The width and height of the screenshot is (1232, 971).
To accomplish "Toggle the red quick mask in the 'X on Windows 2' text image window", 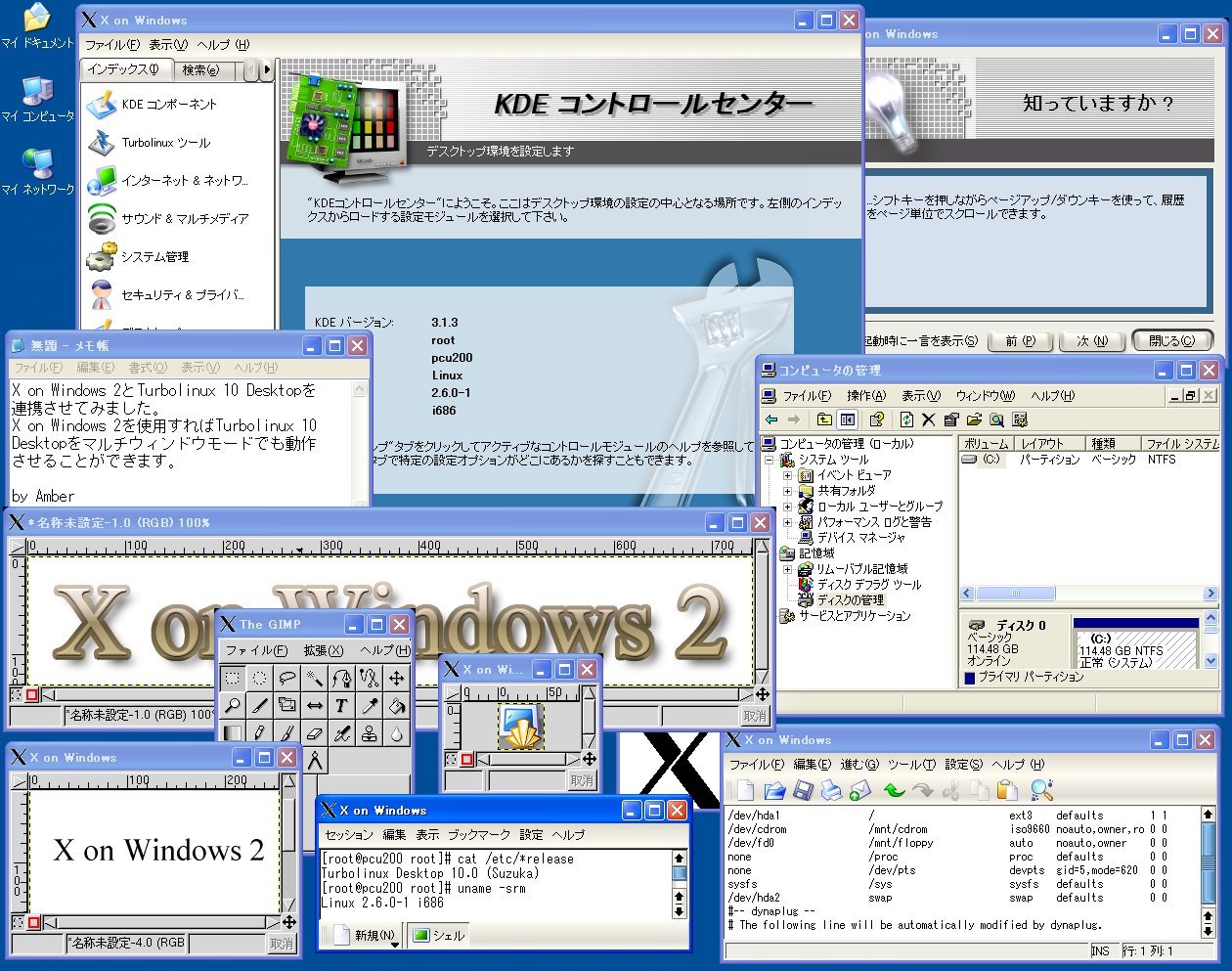I will coord(34,922).
